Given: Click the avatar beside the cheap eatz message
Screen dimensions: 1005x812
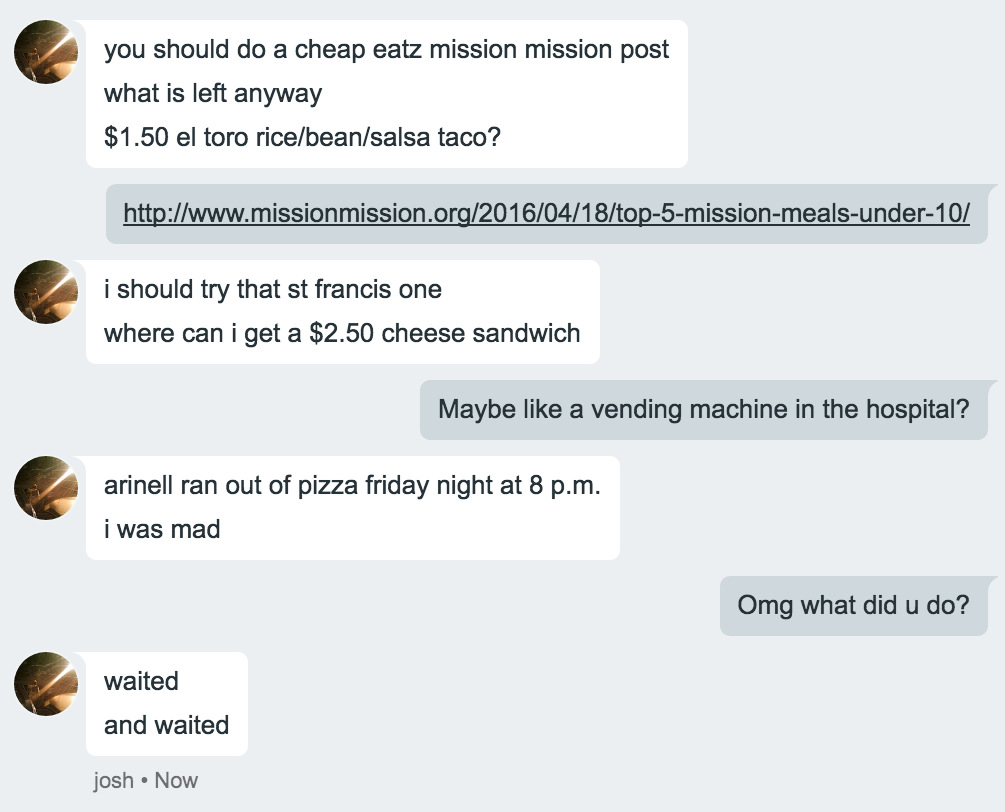Looking at the screenshot, I should pyautogui.click(x=46, y=52).
